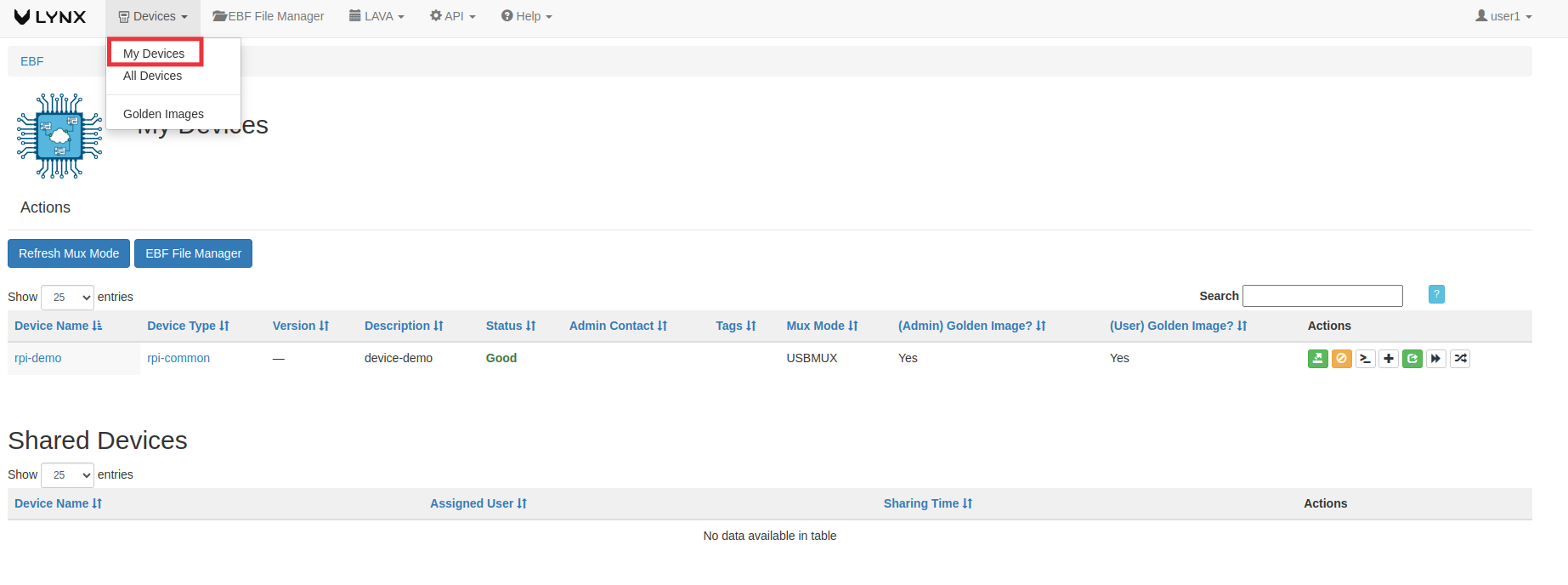Sort table by Mux Mode
This screenshot has height=585, width=1568.
point(823,326)
